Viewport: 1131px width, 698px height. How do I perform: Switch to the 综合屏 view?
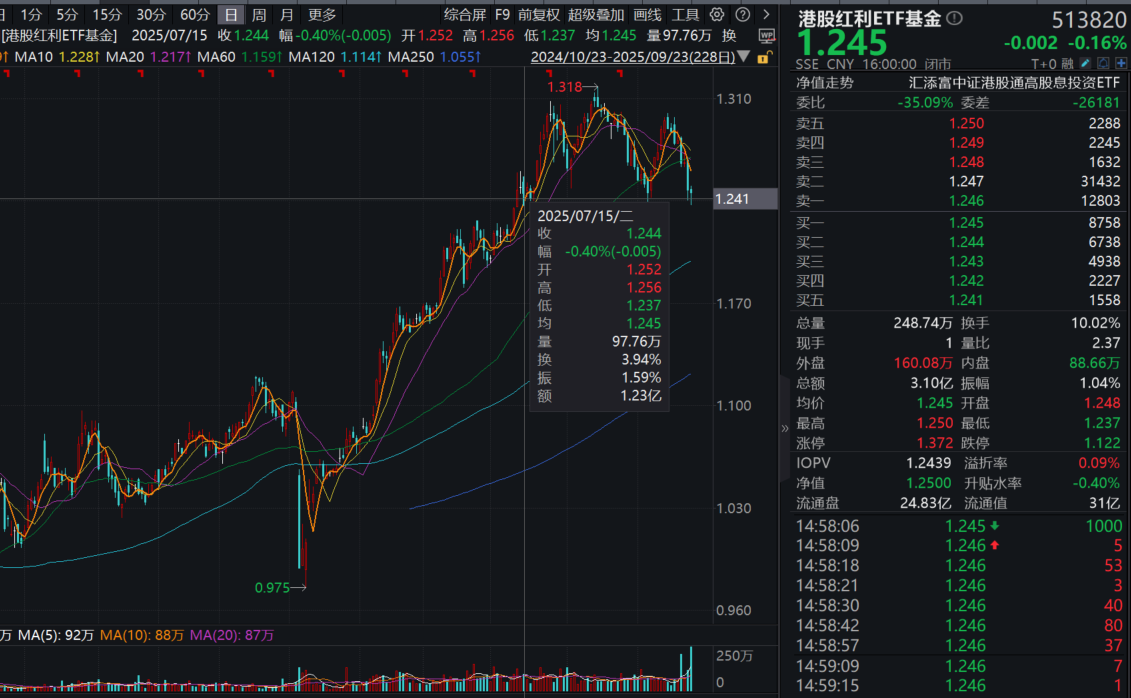464,15
